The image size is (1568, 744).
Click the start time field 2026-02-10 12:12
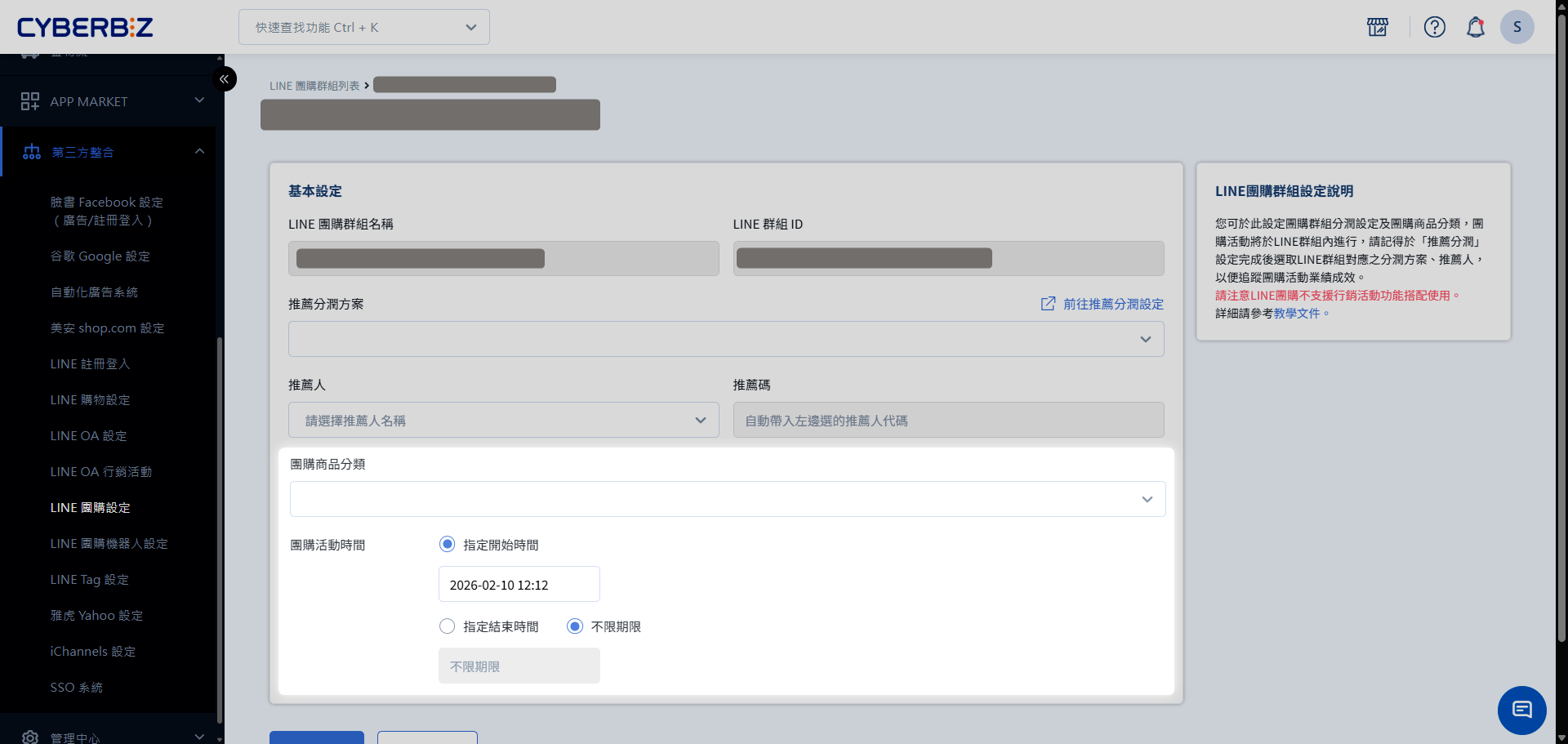click(x=519, y=585)
